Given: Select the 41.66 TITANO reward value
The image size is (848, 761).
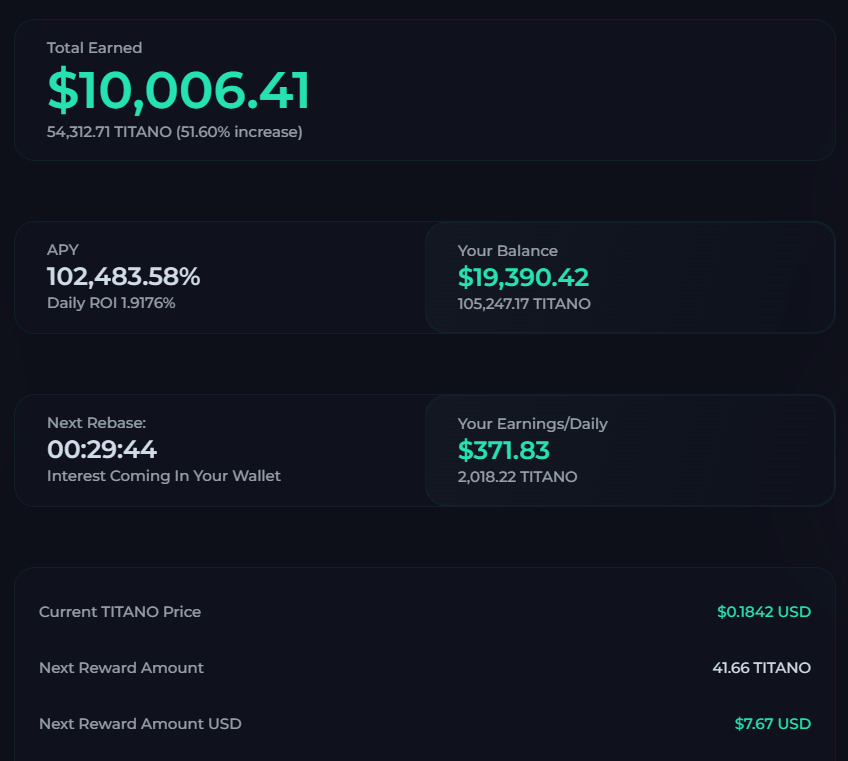Looking at the screenshot, I should pyautogui.click(x=761, y=668).
